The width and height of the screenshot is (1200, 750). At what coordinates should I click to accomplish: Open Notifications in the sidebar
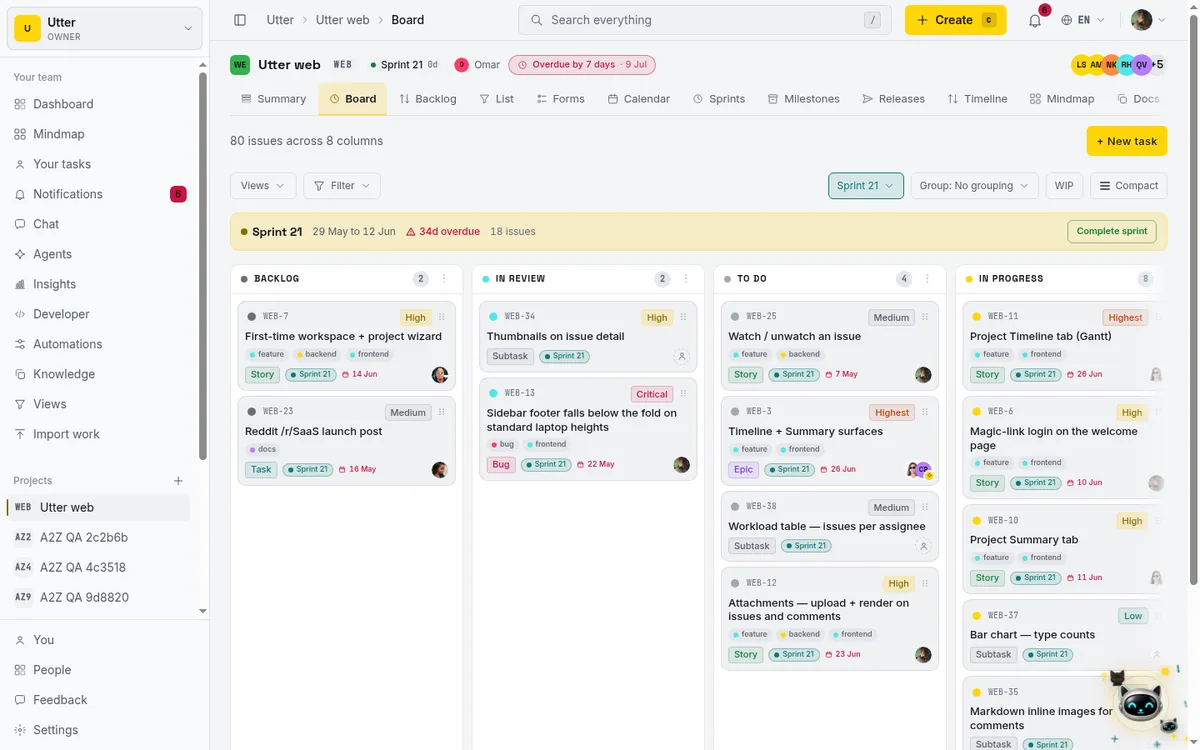tap(68, 194)
